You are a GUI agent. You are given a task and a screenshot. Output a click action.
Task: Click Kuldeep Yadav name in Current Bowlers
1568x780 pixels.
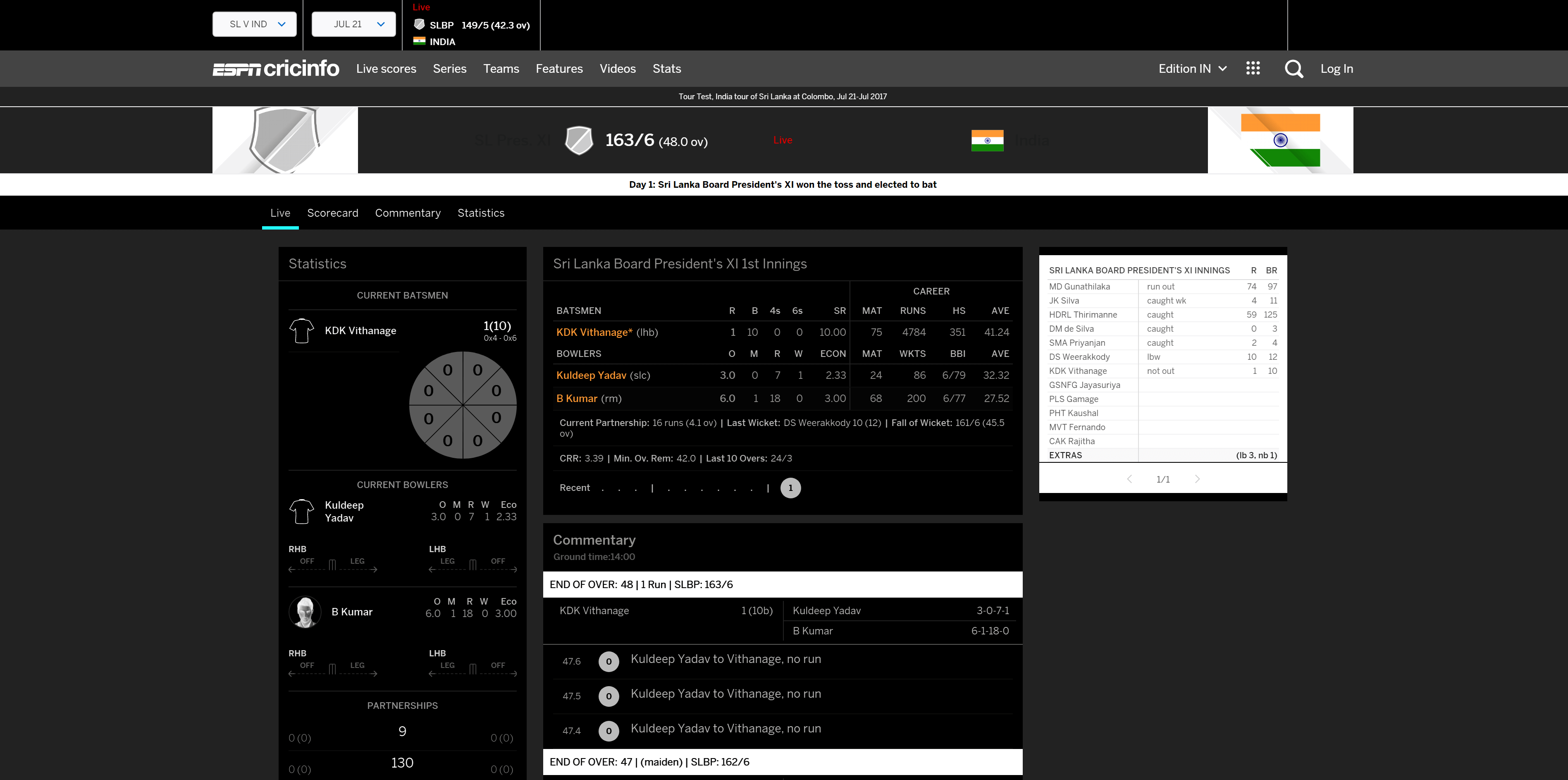pyautogui.click(x=344, y=512)
